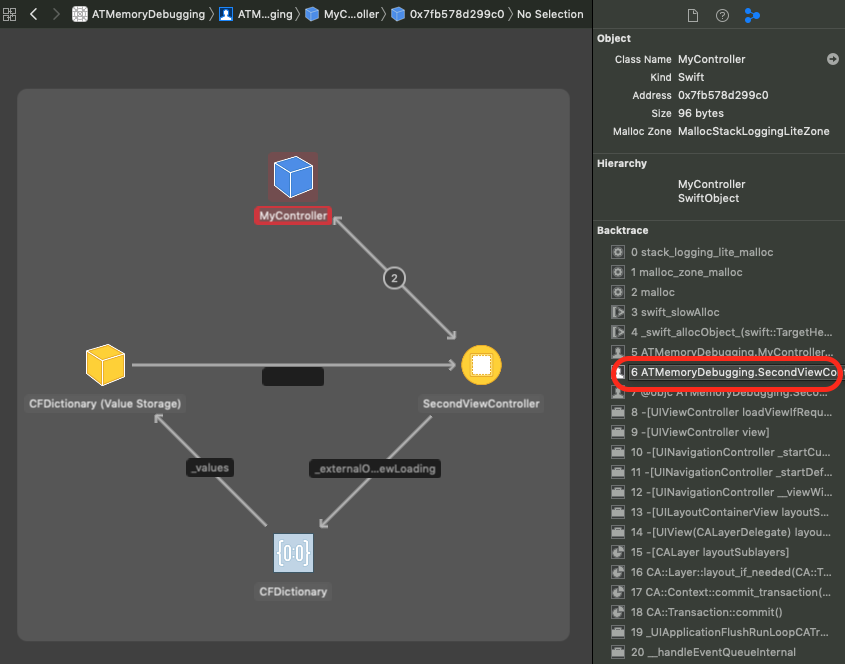Click the _values reference label
Viewport: 845px width, 664px height.
(210, 467)
